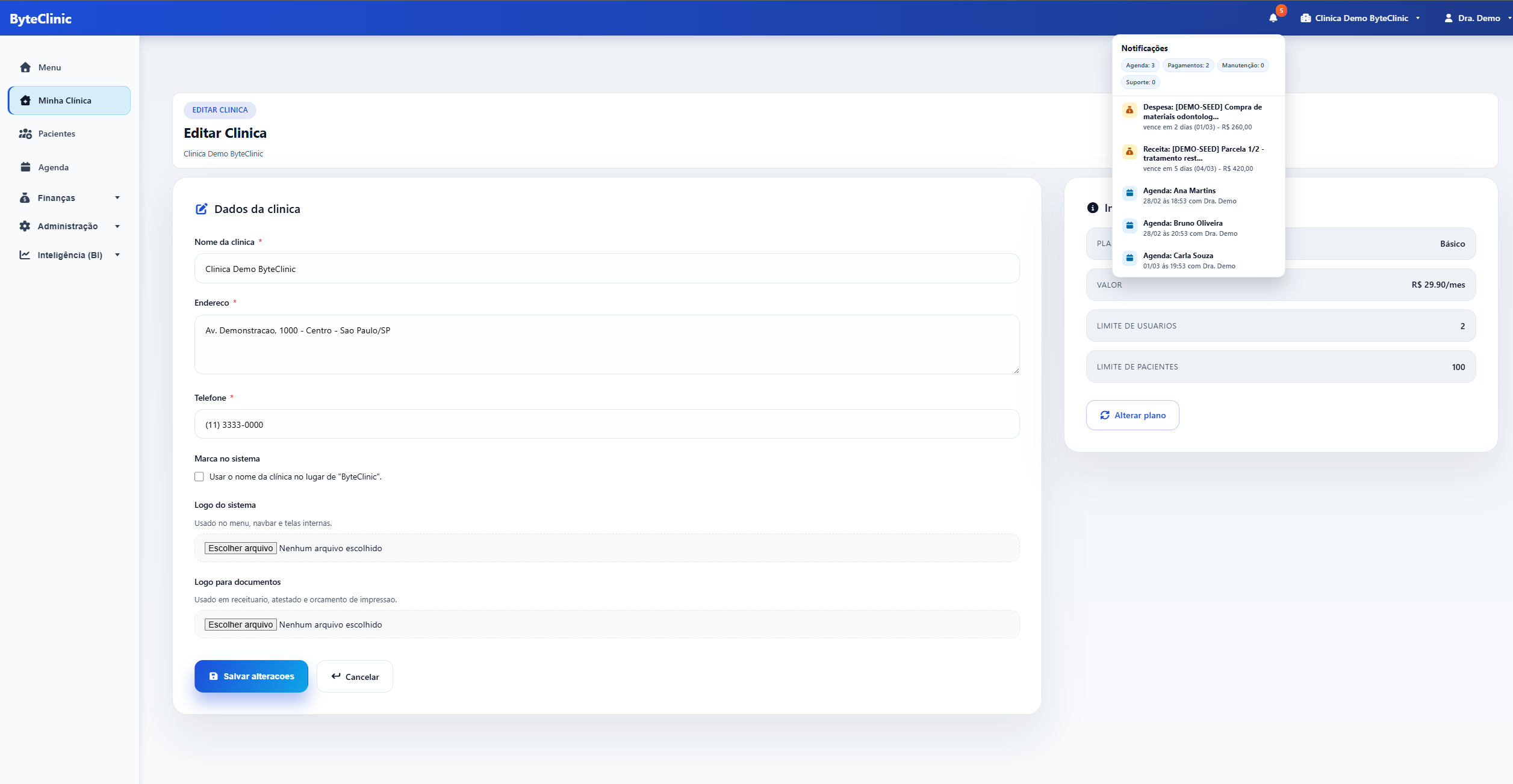Click the Pacientes icon in the sidebar
The height and width of the screenshot is (784, 1513).
click(x=25, y=134)
